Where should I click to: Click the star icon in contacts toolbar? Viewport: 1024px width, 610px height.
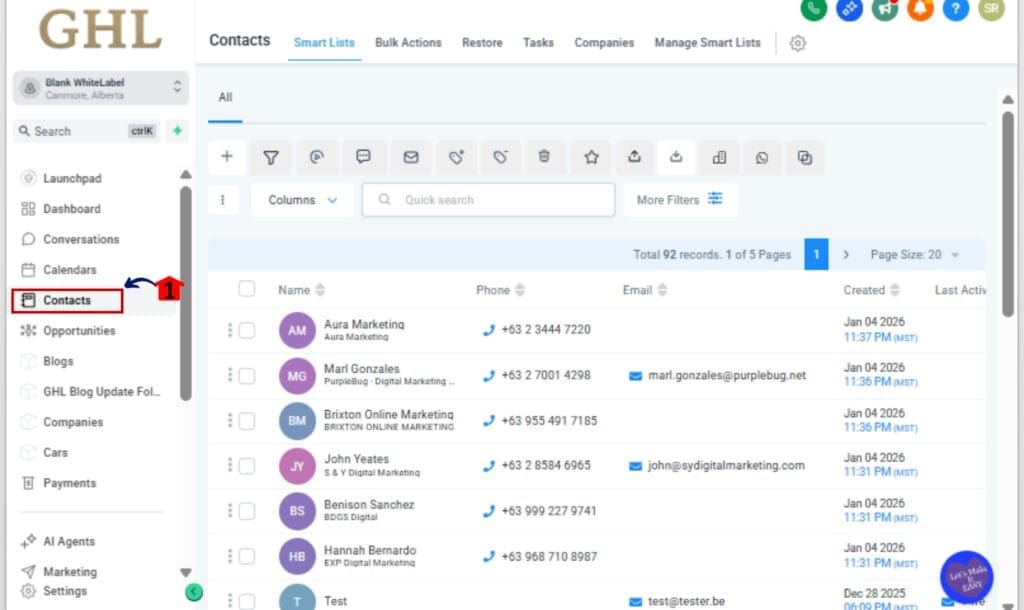[591, 157]
